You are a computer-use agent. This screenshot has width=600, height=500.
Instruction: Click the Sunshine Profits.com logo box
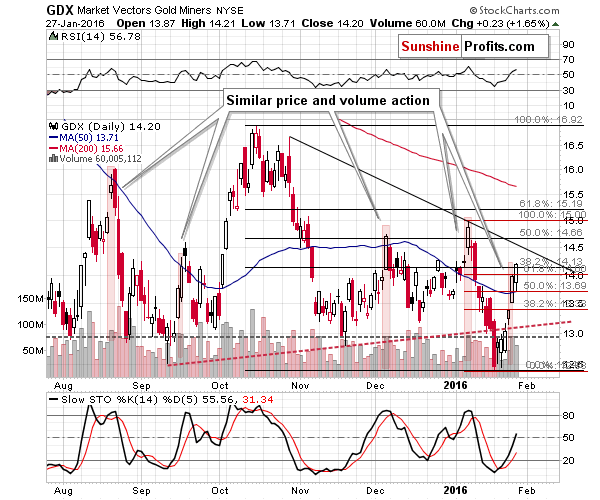click(x=474, y=47)
